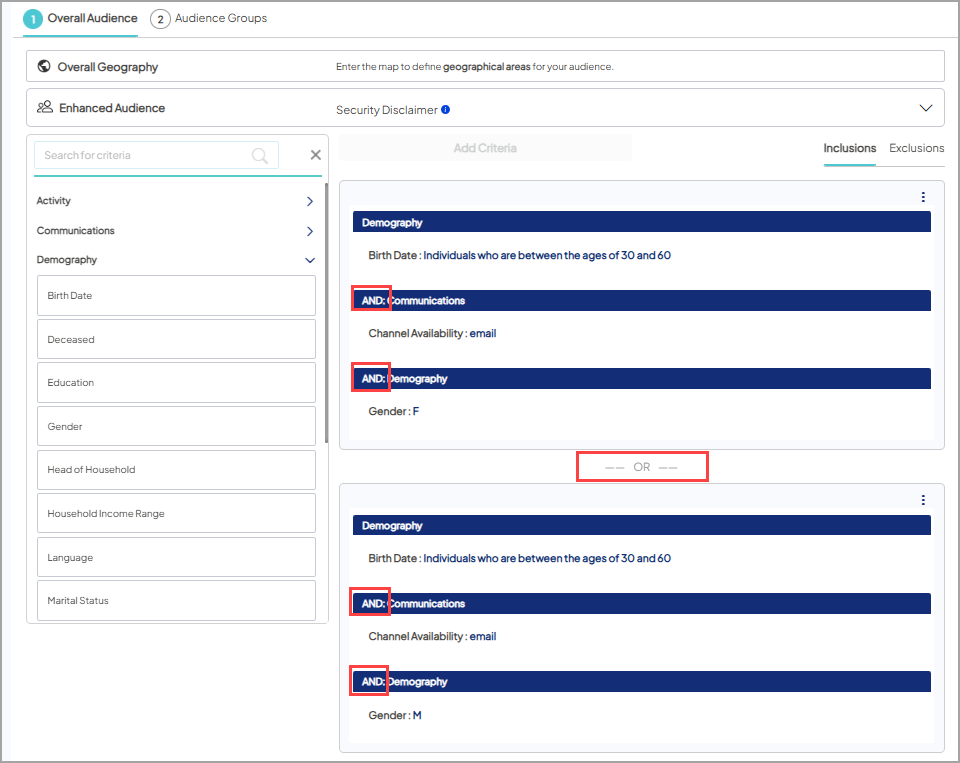This screenshot has width=960, height=763.
Task: Click the criteria list vertical scrollbar
Action: click(x=326, y=310)
